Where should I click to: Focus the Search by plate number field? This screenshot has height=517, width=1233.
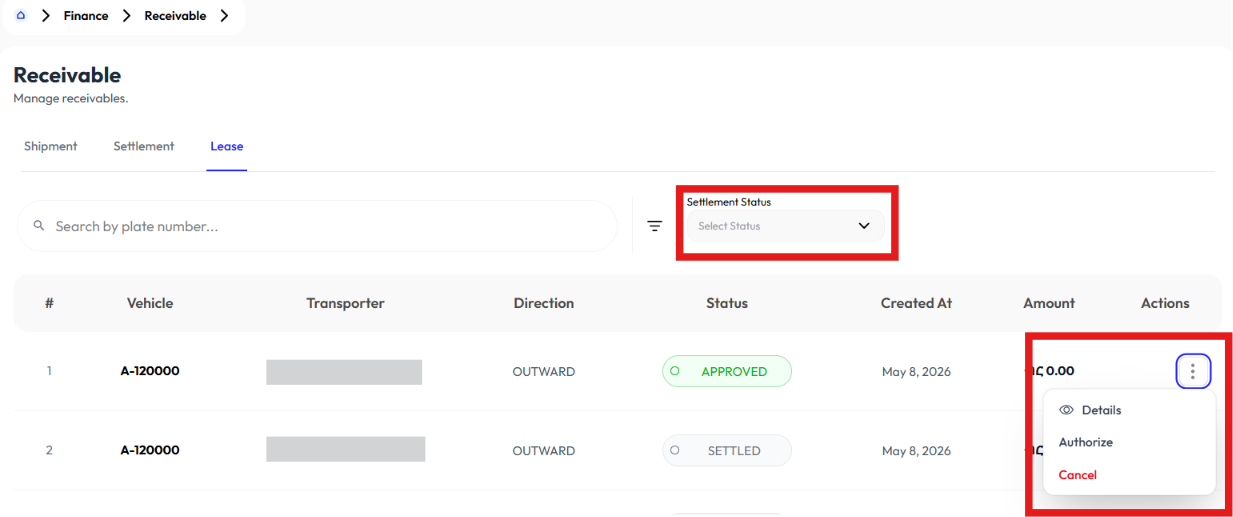click(x=317, y=226)
